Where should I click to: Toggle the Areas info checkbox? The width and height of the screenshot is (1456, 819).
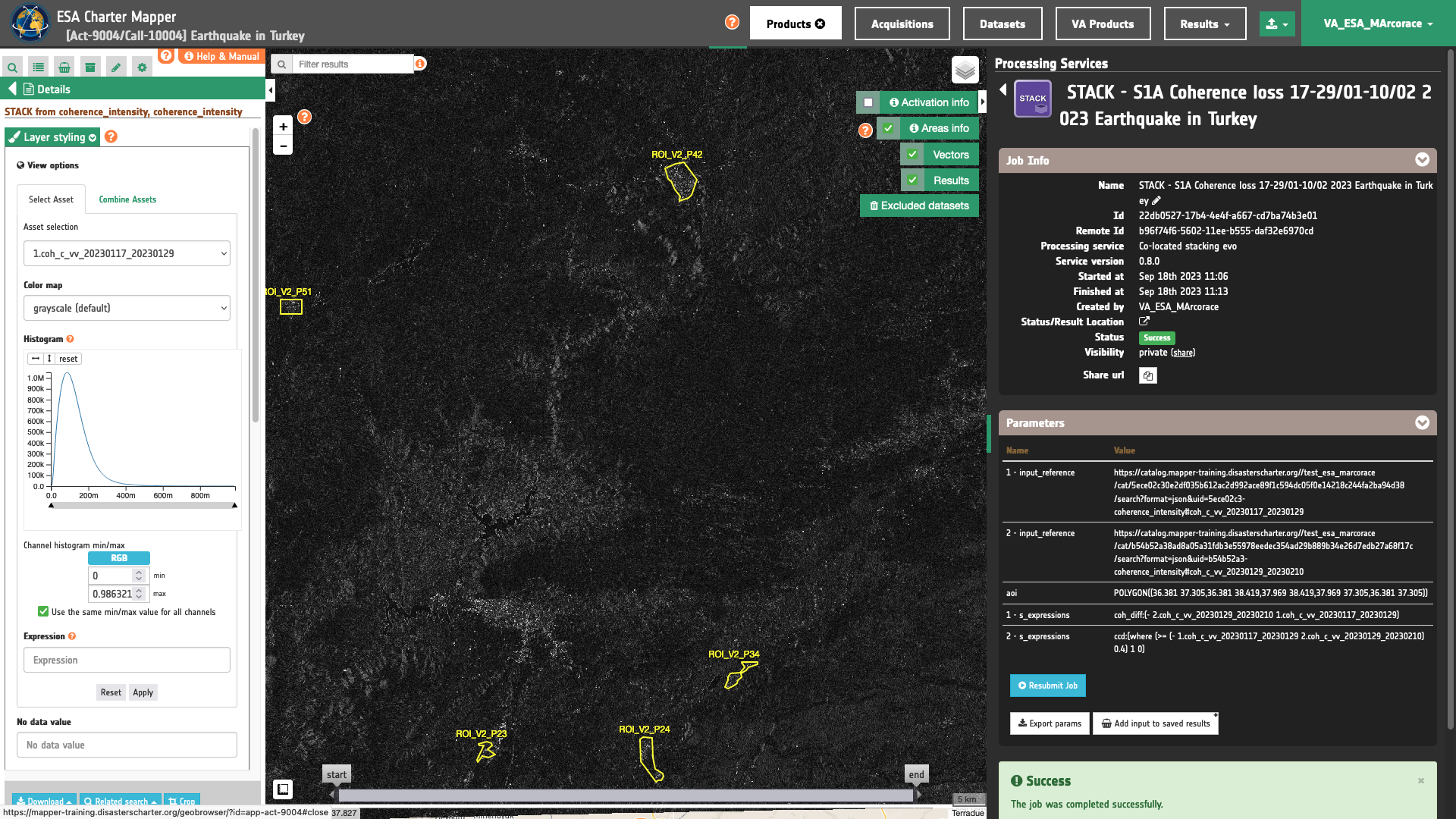888,128
